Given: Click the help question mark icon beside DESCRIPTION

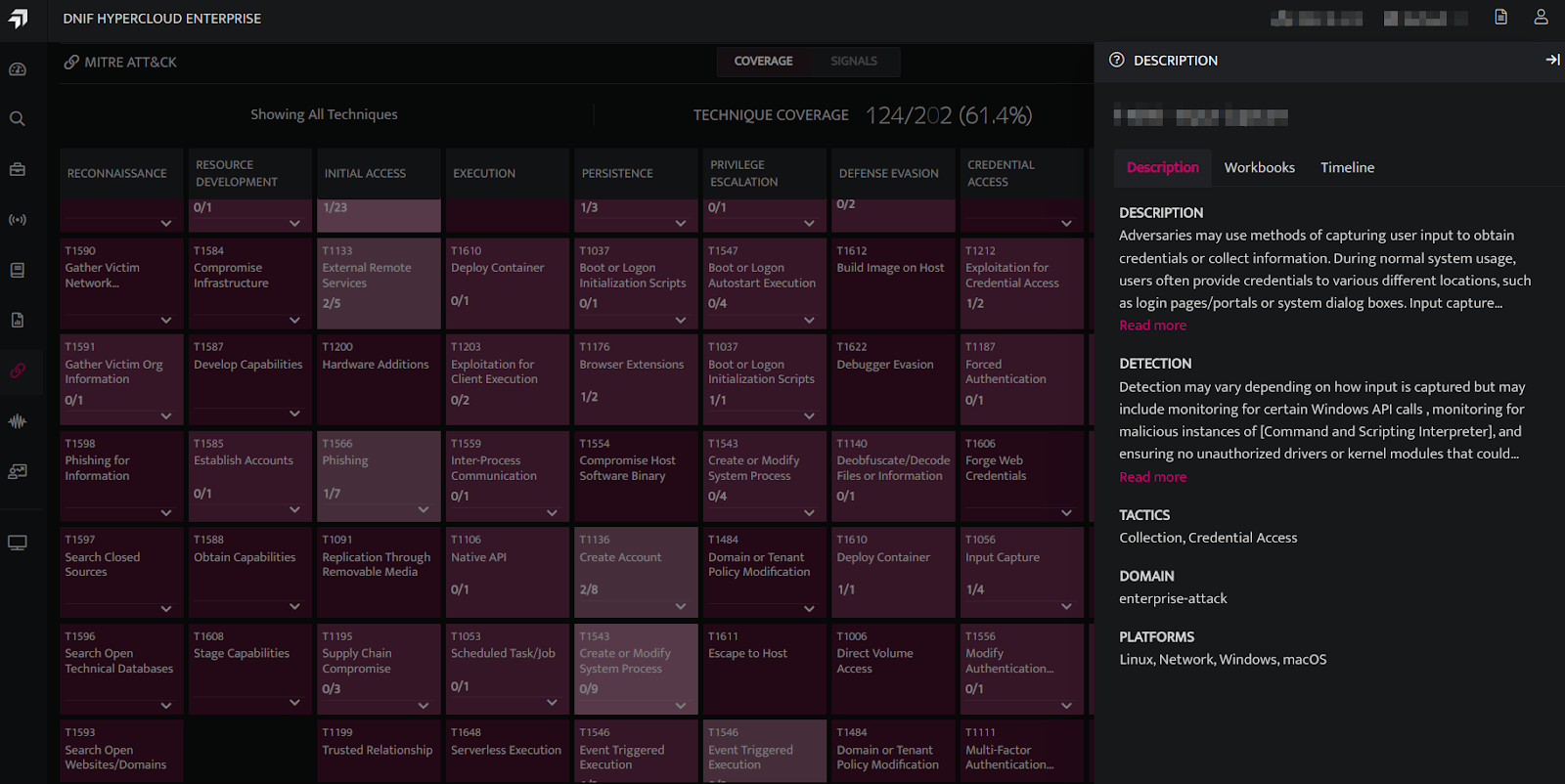Looking at the screenshot, I should pos(1117,60).
